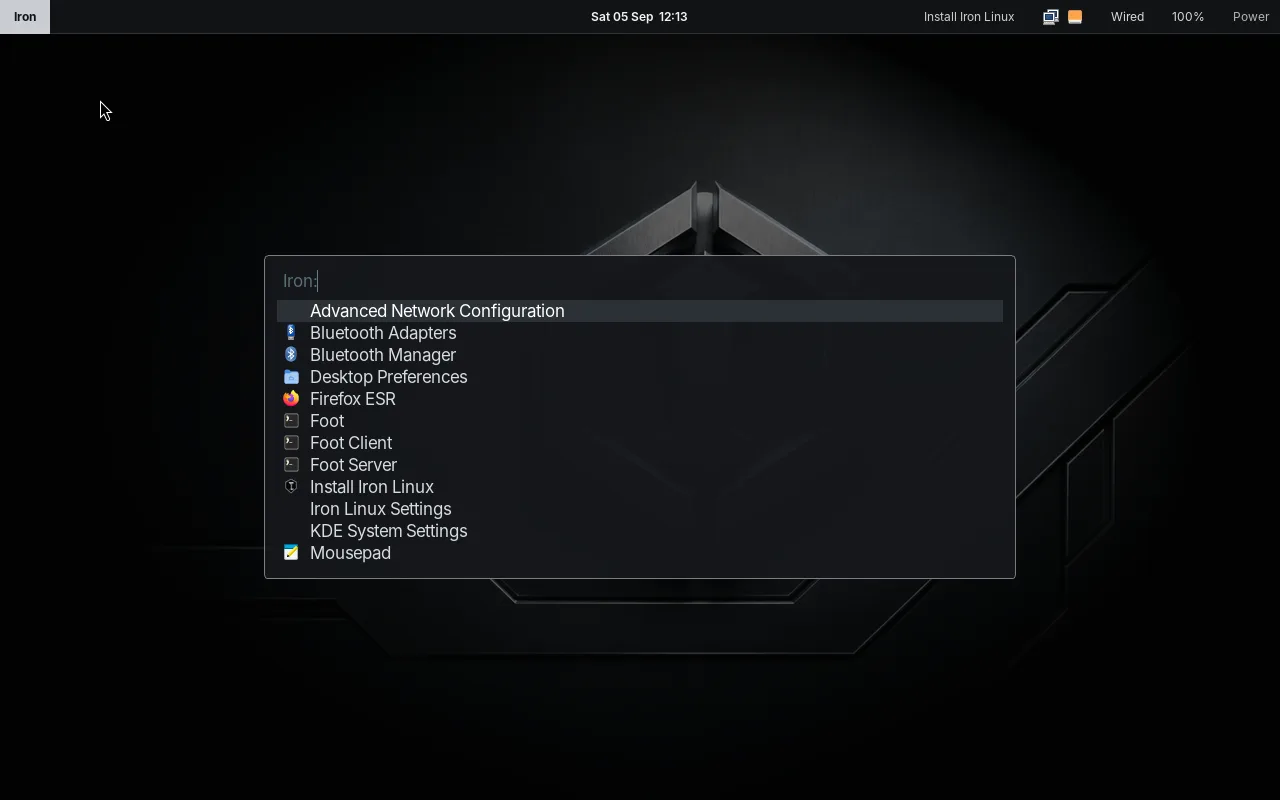Click the Bluetooth Manager icon
The width and height of the screenshot is (1280, 800).
(x=291, y=355)
